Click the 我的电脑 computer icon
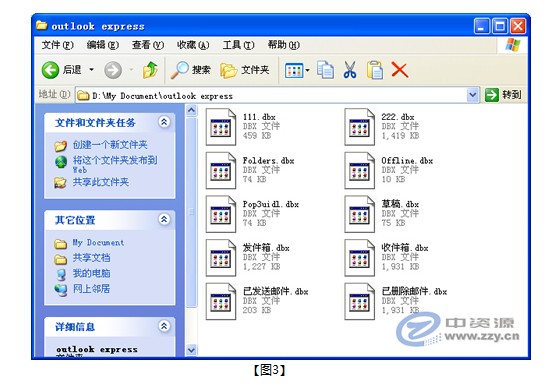 coord(61,274)
